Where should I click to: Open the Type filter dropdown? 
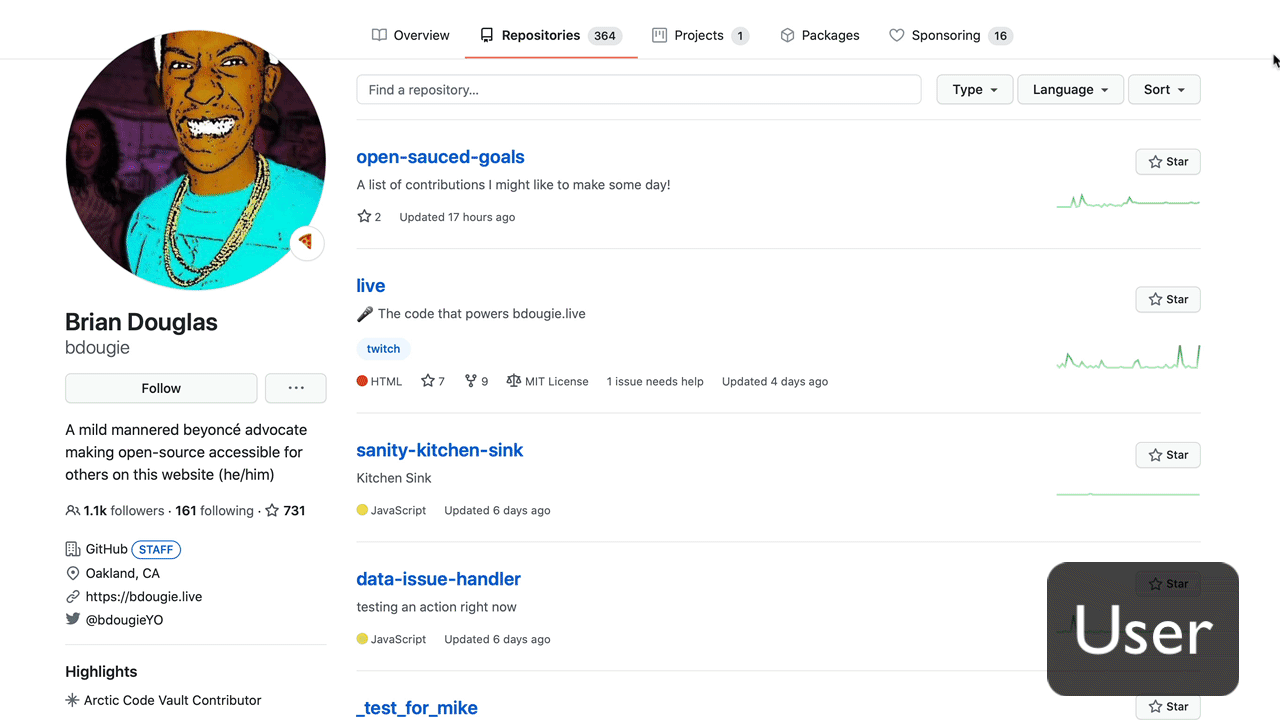pos(974,89)
